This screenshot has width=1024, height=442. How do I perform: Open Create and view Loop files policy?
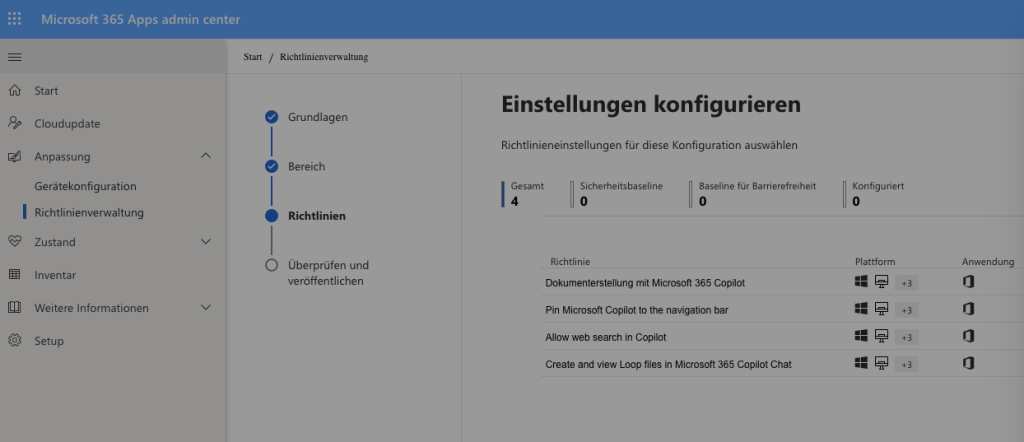tap(668, 364)
